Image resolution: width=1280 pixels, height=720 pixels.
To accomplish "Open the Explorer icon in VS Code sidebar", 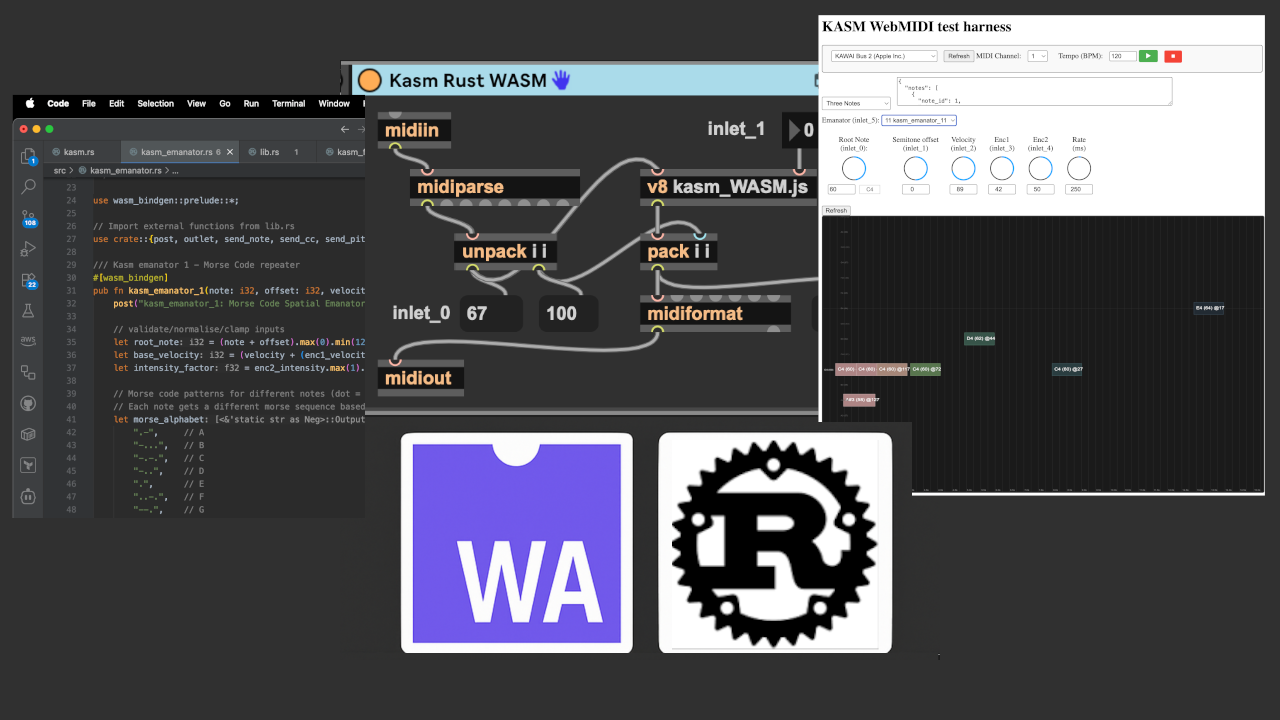I will click(x=28, y=156).
